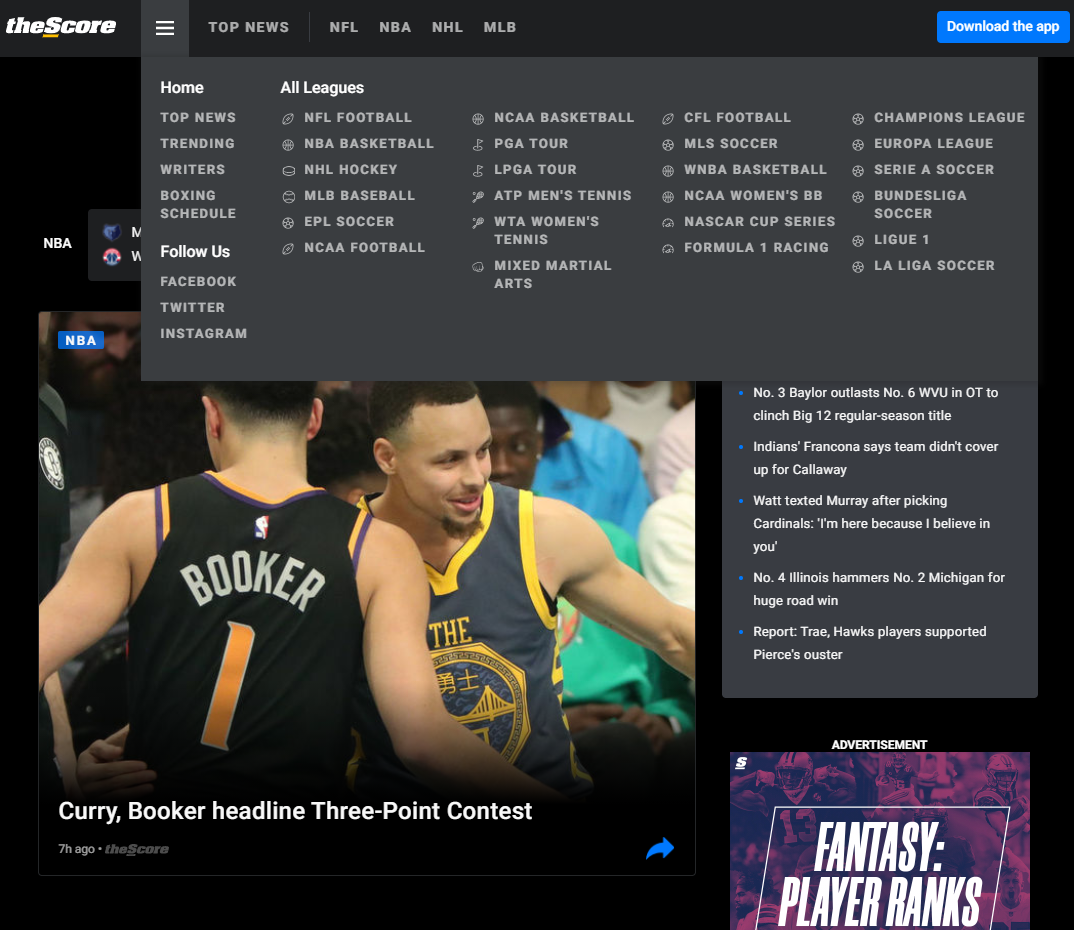Click the soccer icon beside Europa League
This screenshot has width=1074, height=930.
tap(858, 145)
